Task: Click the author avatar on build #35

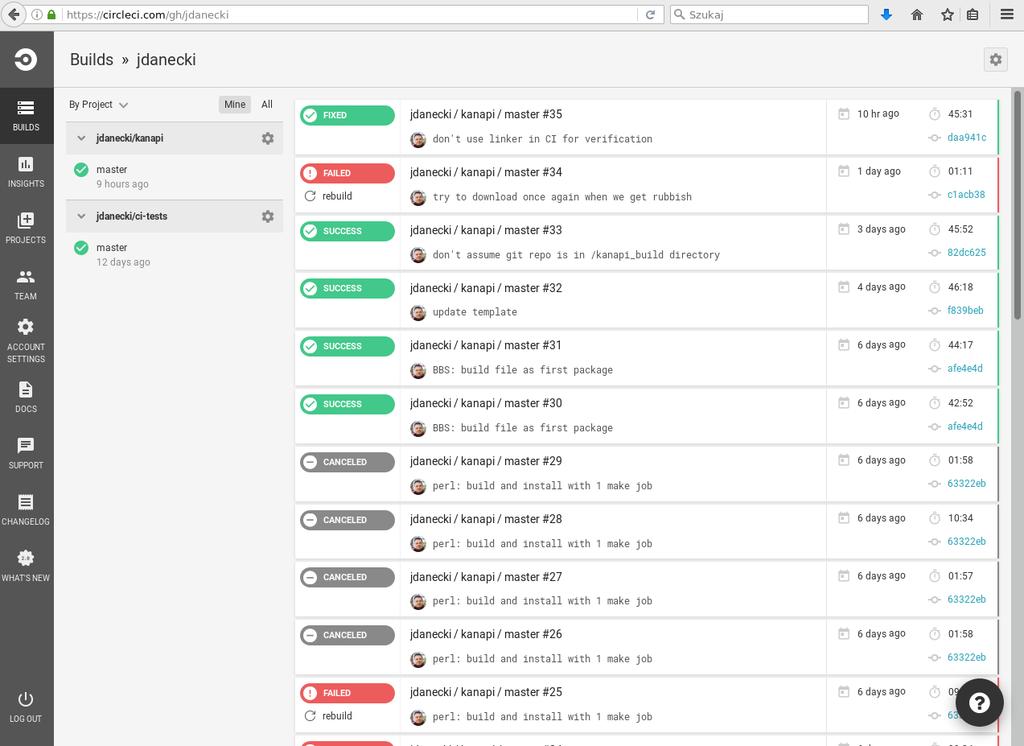Action: 418,139
